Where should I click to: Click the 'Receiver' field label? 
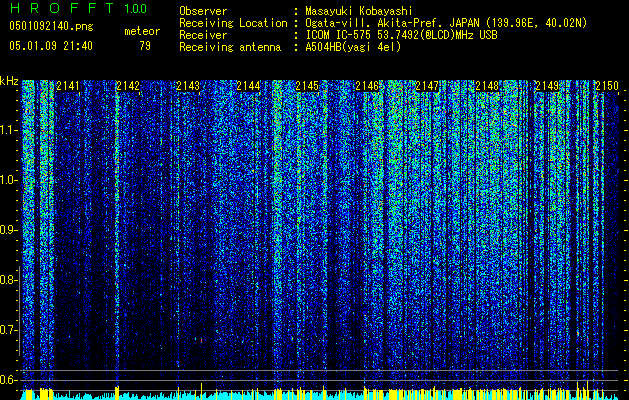(203, 35)
